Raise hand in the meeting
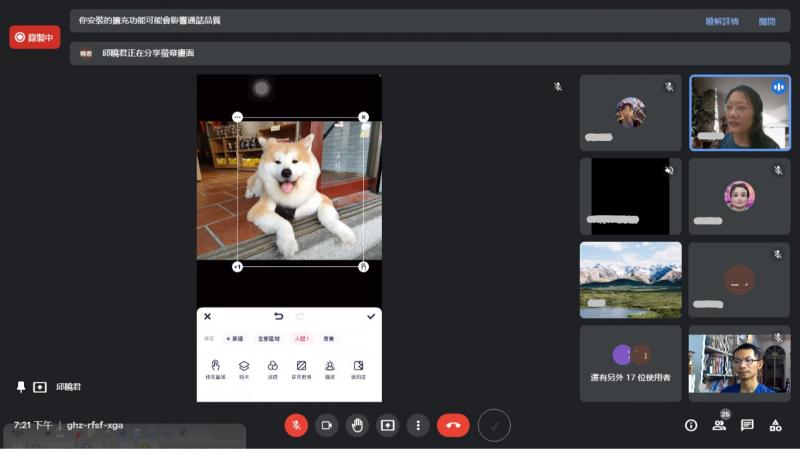Screen dimensions: 800x449 point(357,425)
